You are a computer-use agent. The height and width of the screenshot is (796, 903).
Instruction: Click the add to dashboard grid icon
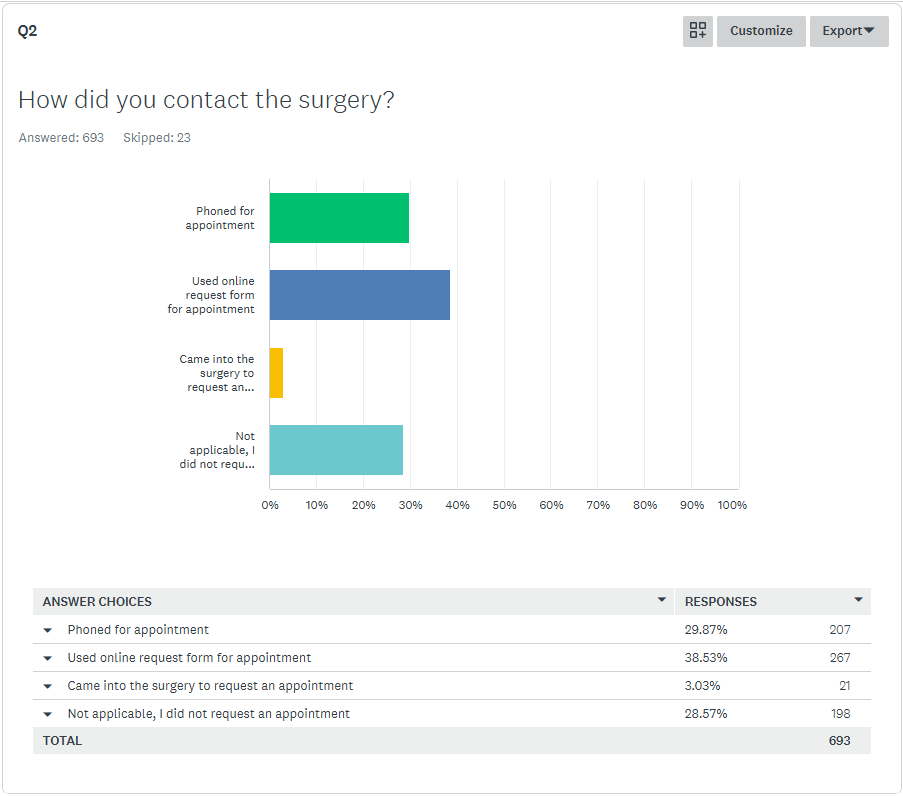[x=698, y=31]
